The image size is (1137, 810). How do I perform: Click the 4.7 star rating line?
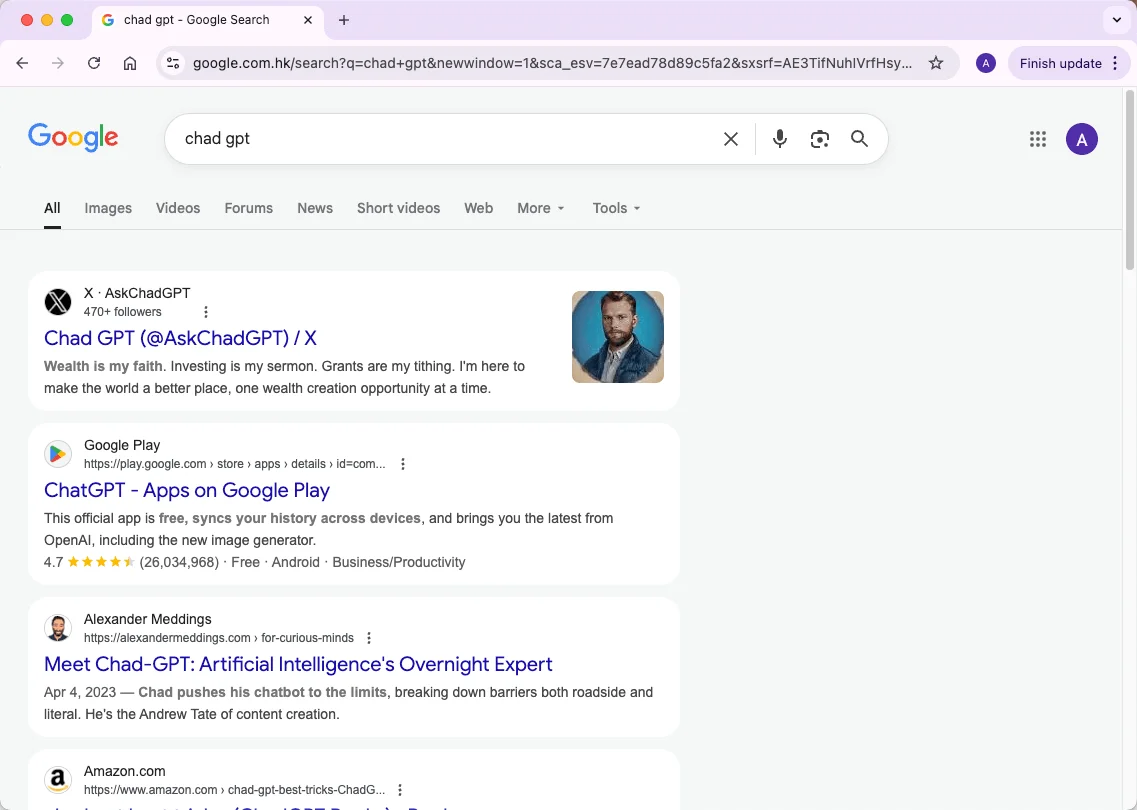(255, 562)
